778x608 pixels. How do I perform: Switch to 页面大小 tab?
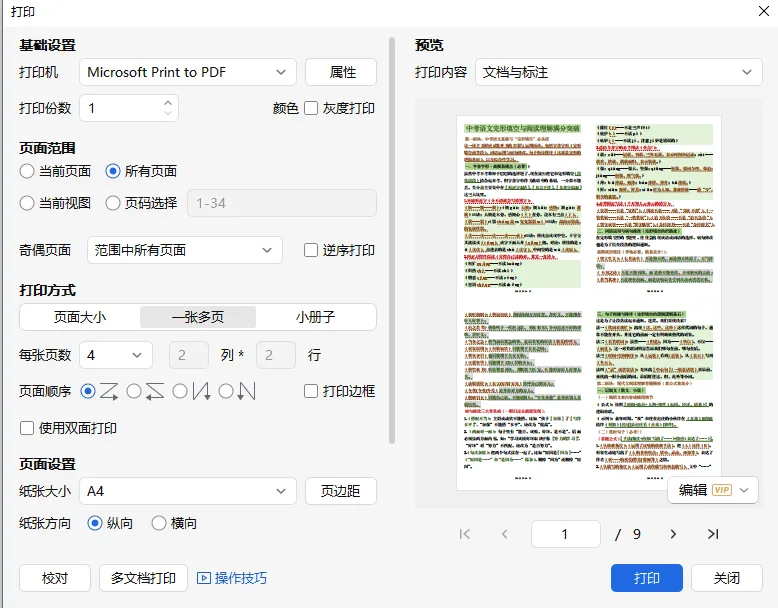[80, 317]
